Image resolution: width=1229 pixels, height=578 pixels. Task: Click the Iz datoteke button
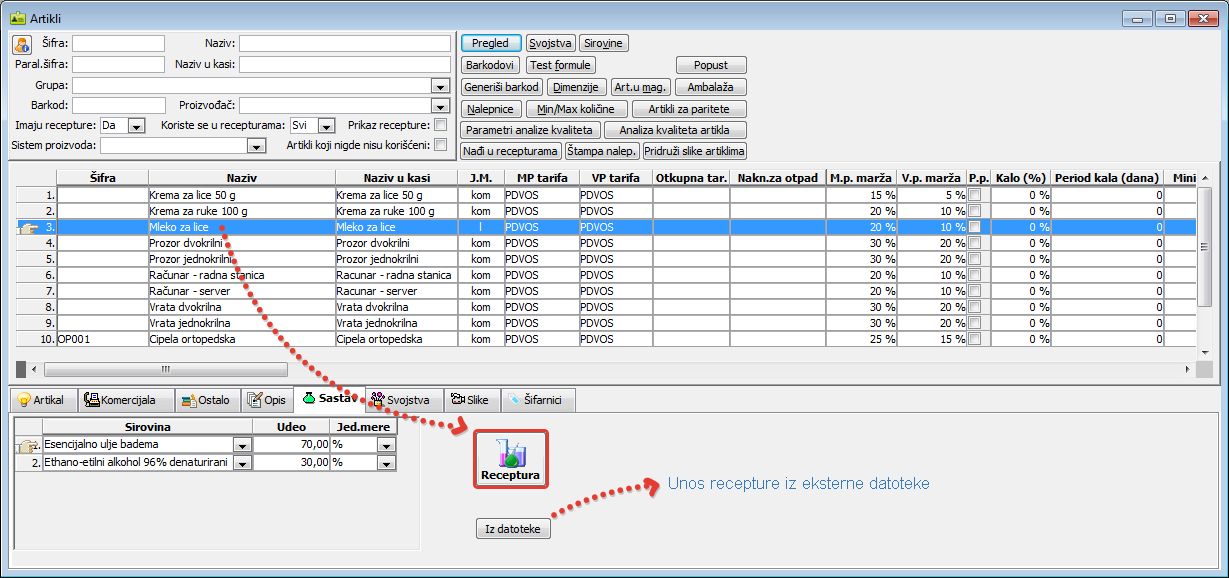point(512,529)
